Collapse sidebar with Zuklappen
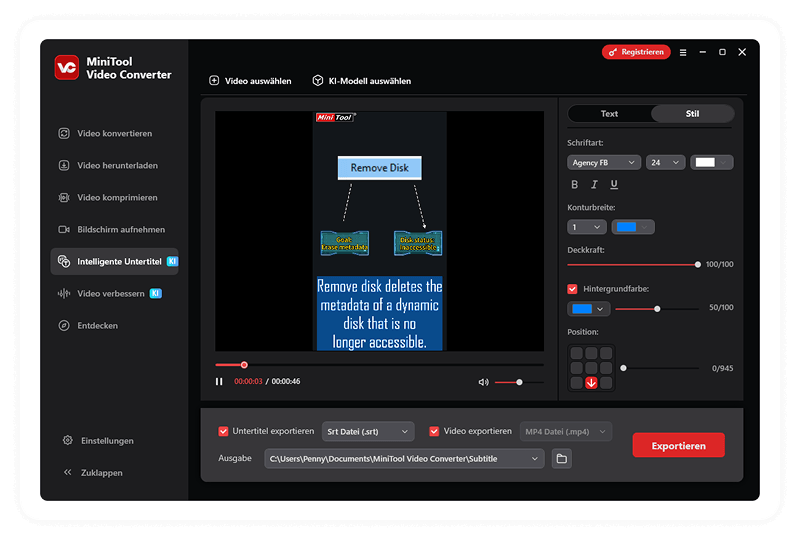This screenshot has height=540, width=800. pyautogui.click(x=93, y=473)
